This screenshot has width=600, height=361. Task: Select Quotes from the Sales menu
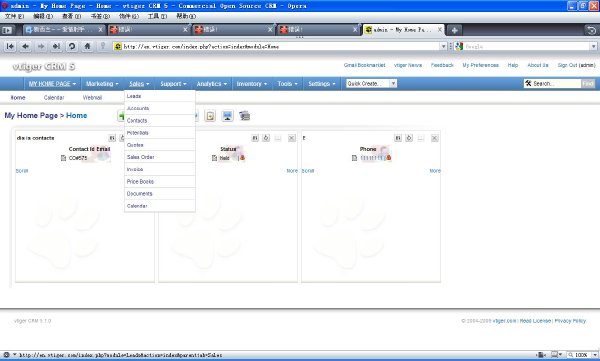click(160, 145)
